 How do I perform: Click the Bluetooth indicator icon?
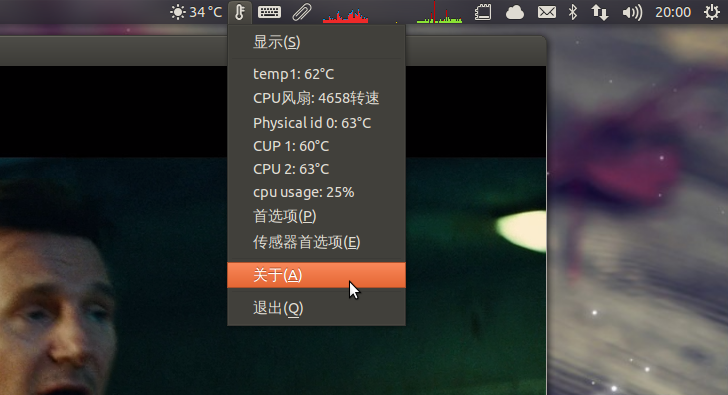pos(573,12)
